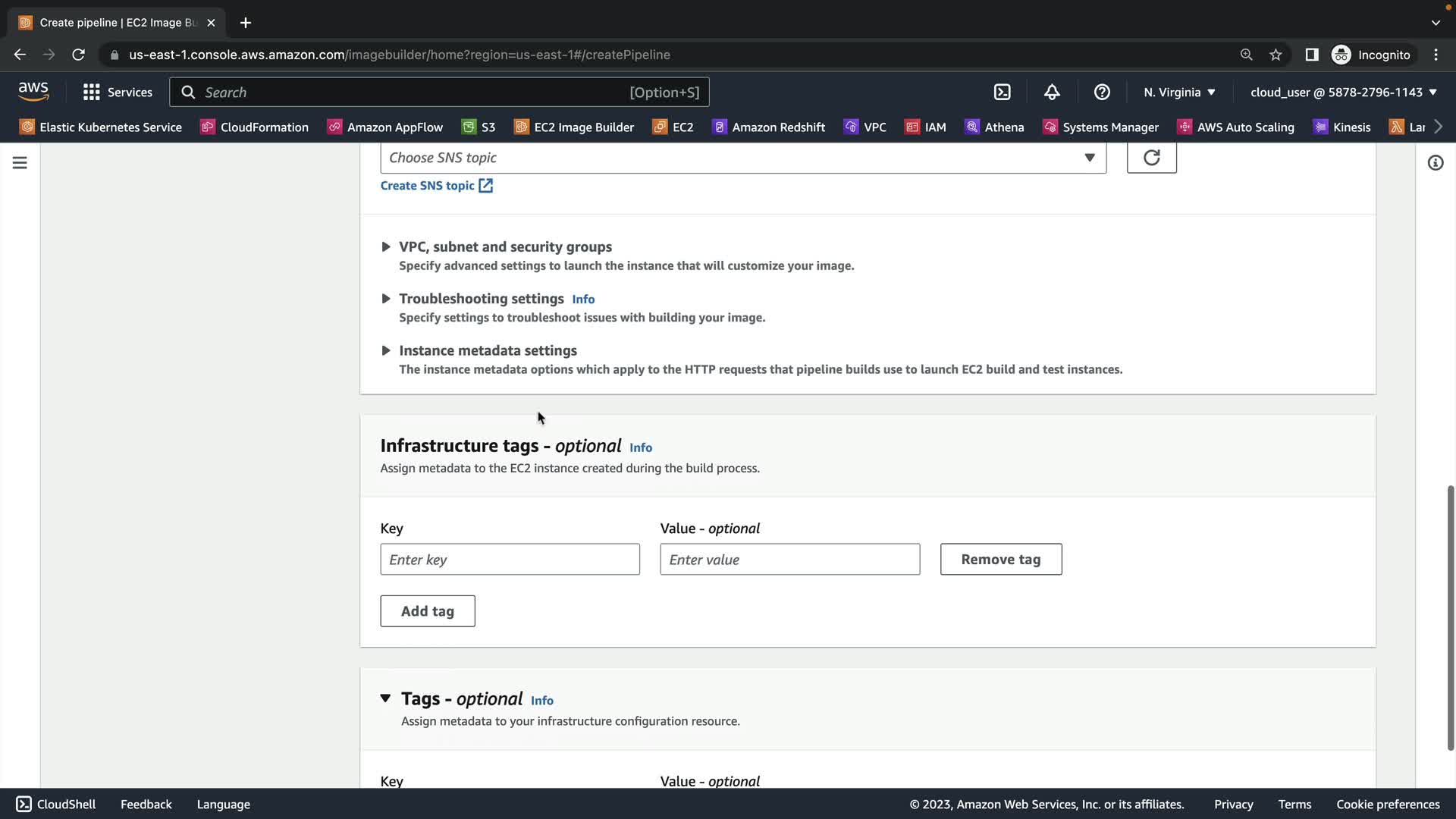Bookmark this page with star icon
Screen dimensions: 1456x819
1276,55
